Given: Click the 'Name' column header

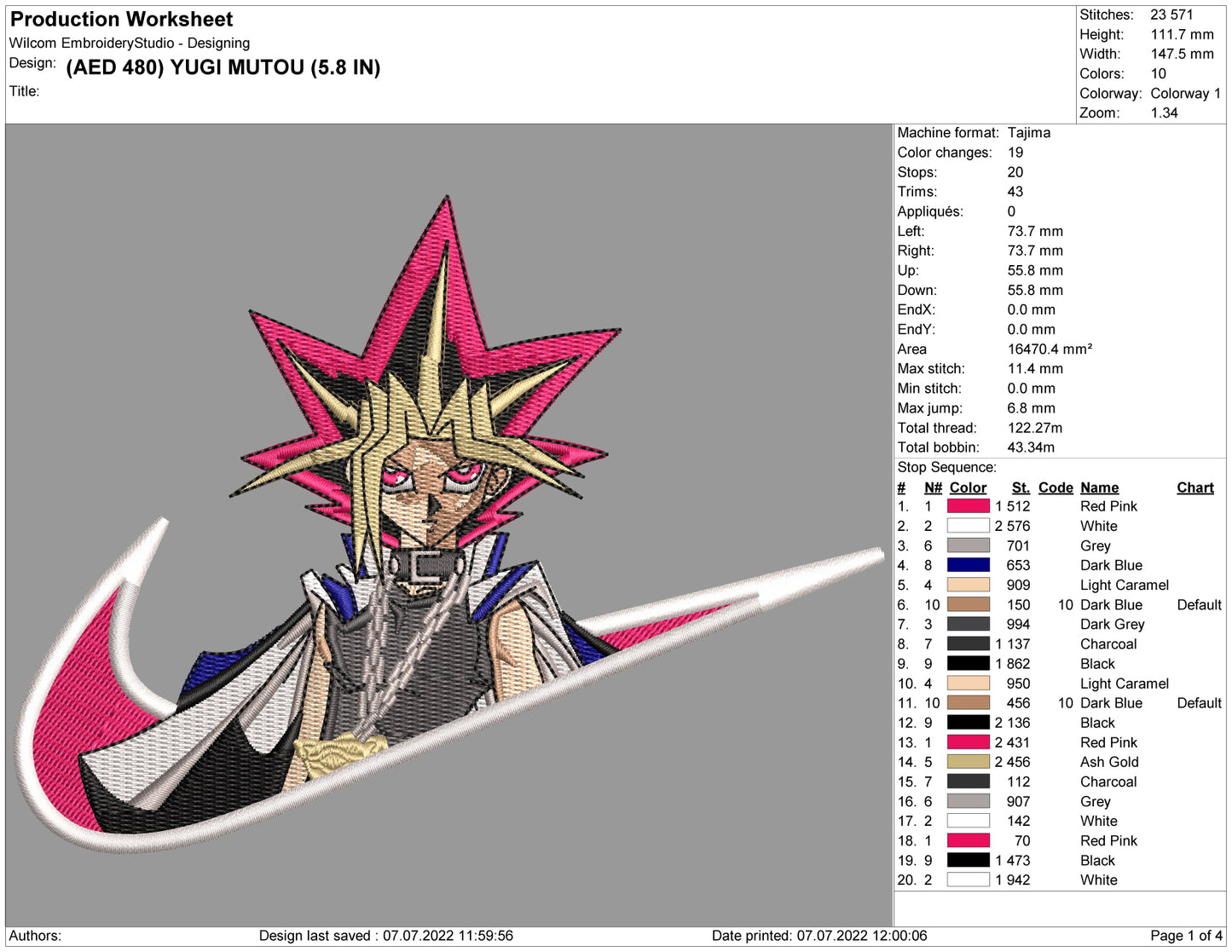Looking at the screenshot, I should pyautogui.click(x=1099, y=488).
